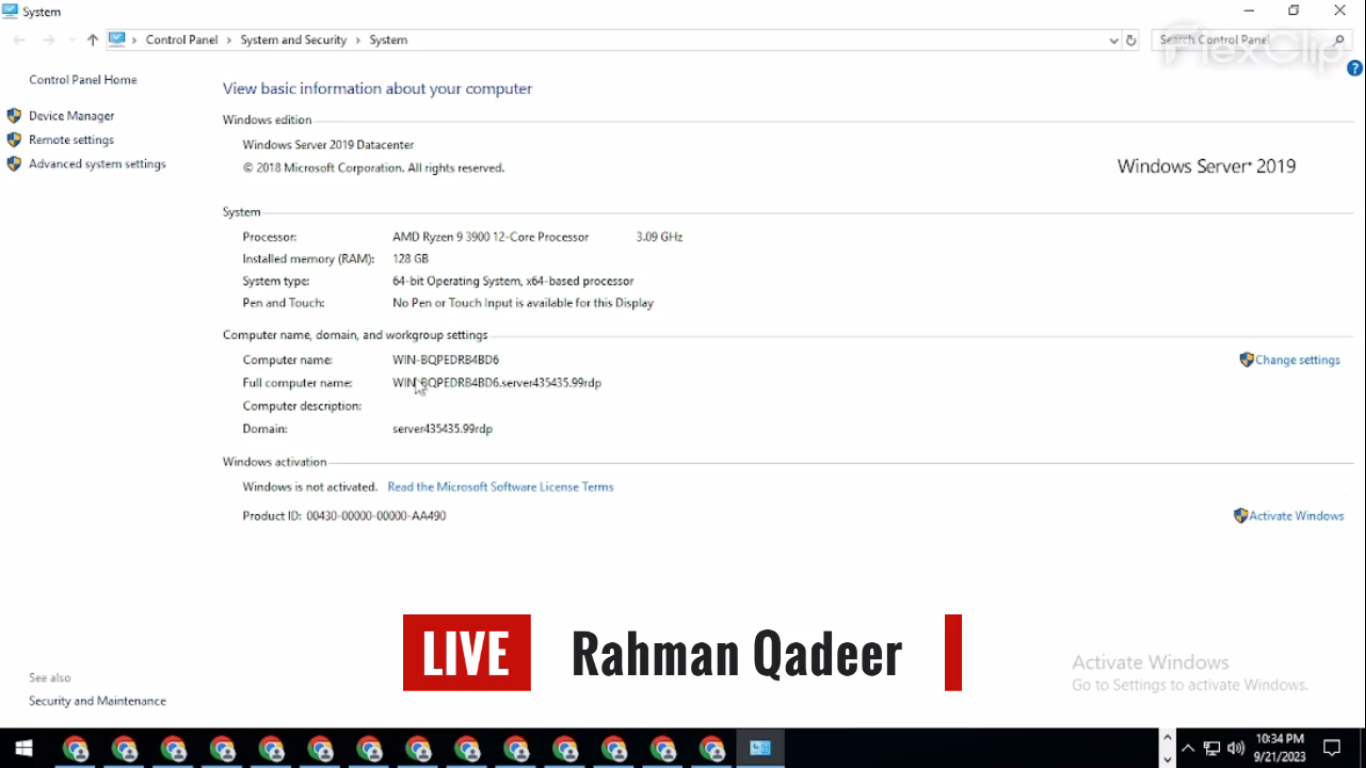Click the 'Computer description:' label
Image resolution: width=1366 pixels, height=768 pixels.
pos(302,406)
